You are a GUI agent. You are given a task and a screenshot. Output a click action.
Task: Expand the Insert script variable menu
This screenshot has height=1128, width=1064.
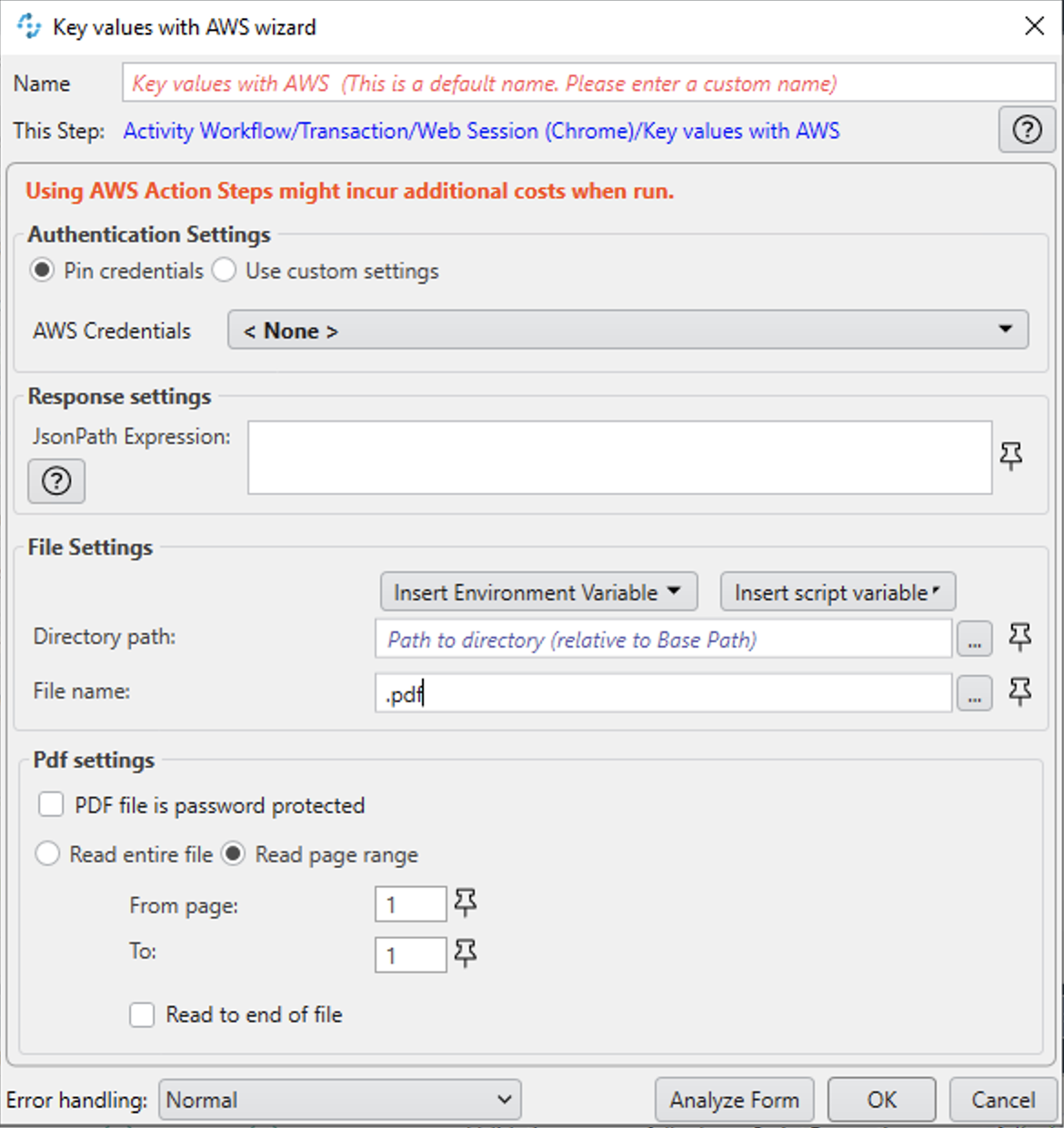tap(836, 591)
